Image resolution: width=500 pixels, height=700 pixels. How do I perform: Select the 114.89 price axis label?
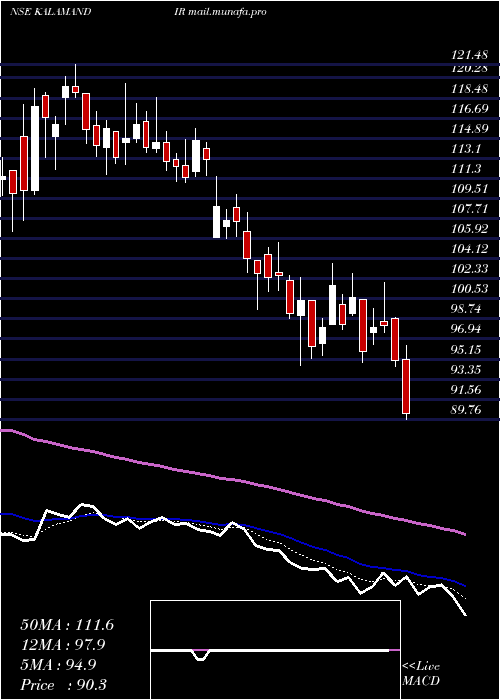click(x=469, y=129)
